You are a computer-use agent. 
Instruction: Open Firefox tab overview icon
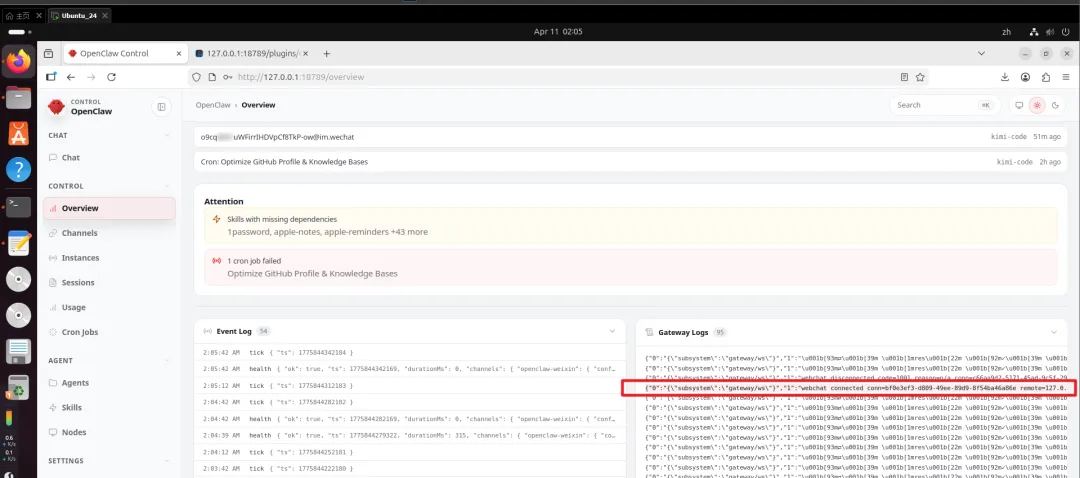(x=48, y=54)
